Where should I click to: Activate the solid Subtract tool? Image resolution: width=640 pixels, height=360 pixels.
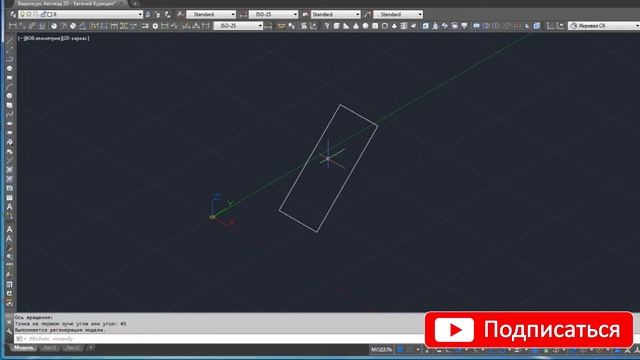(486, 26)
